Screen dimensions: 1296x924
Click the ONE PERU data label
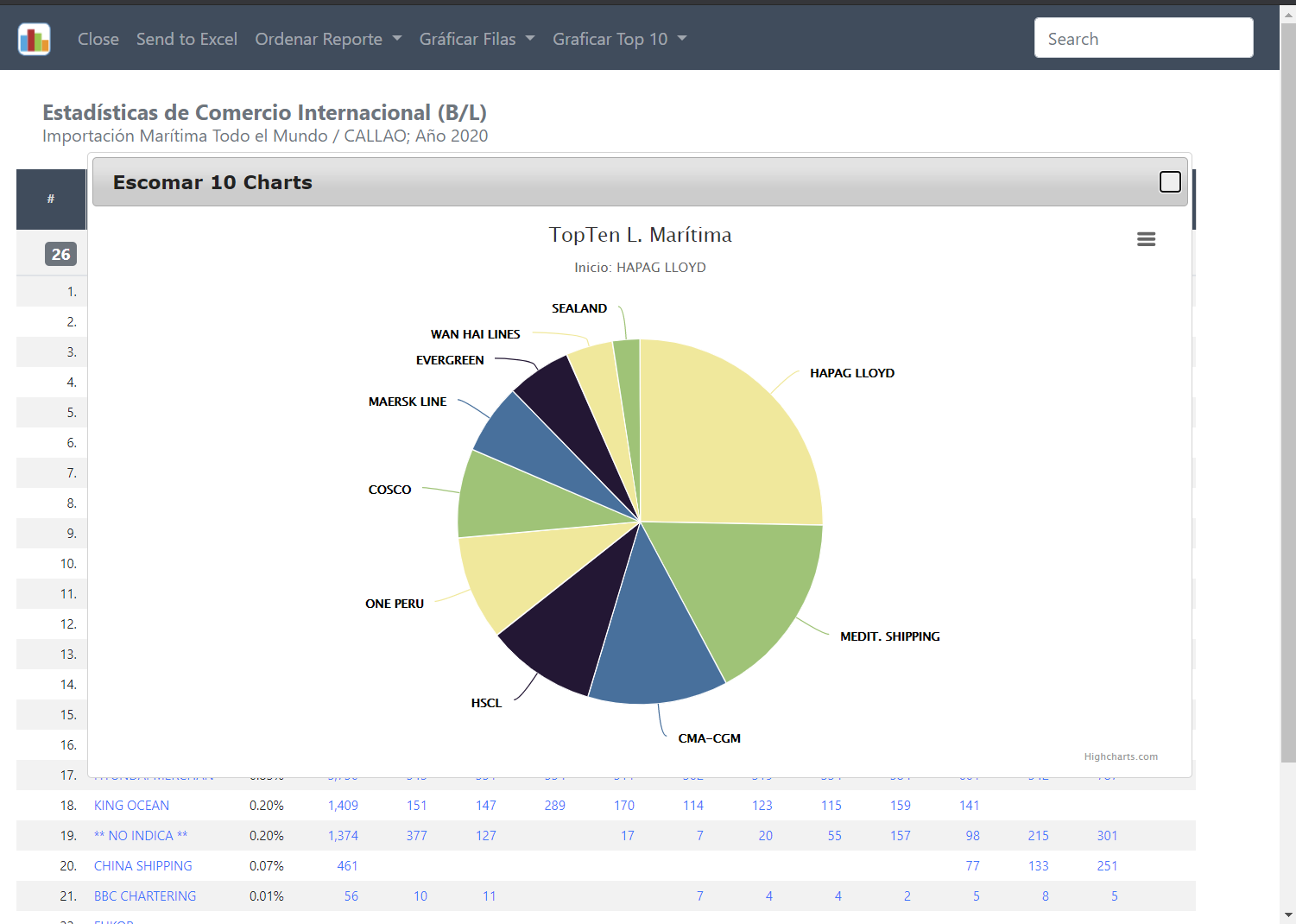tap(395, 604)
